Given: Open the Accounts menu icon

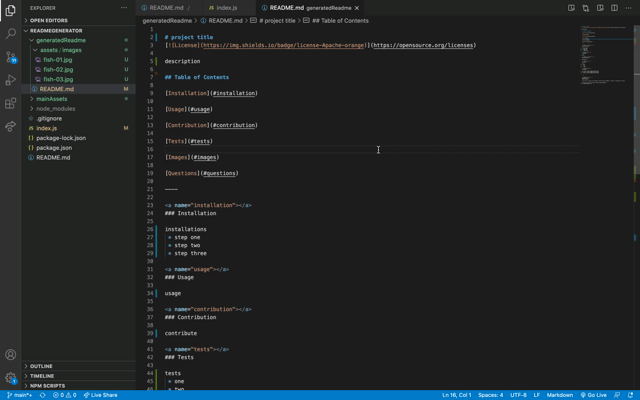Looking at the screenshot, I should coord(11,355).
